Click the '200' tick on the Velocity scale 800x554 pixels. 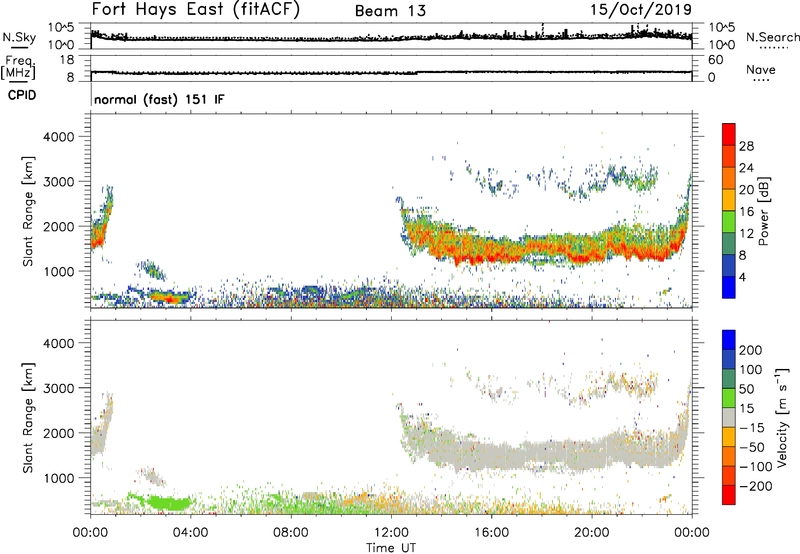[x=751, y=350]
